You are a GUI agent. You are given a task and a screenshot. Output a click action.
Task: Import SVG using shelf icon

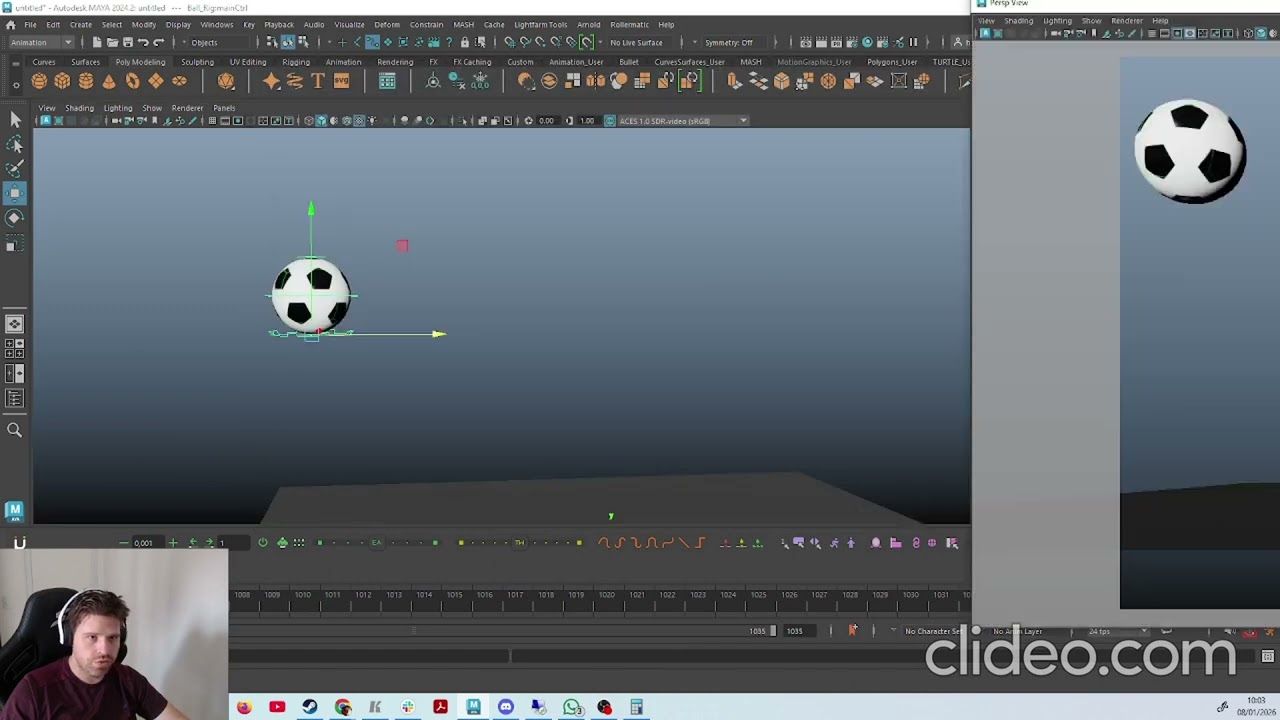tap(341, 81)
